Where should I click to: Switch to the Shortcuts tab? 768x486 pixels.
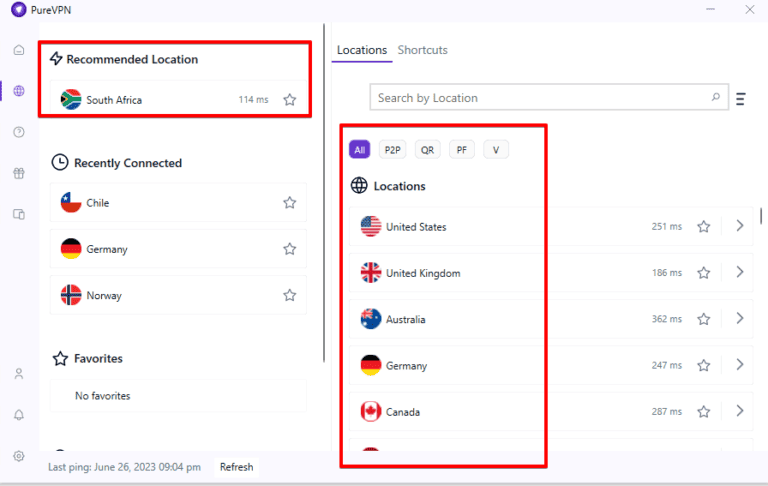422,50
